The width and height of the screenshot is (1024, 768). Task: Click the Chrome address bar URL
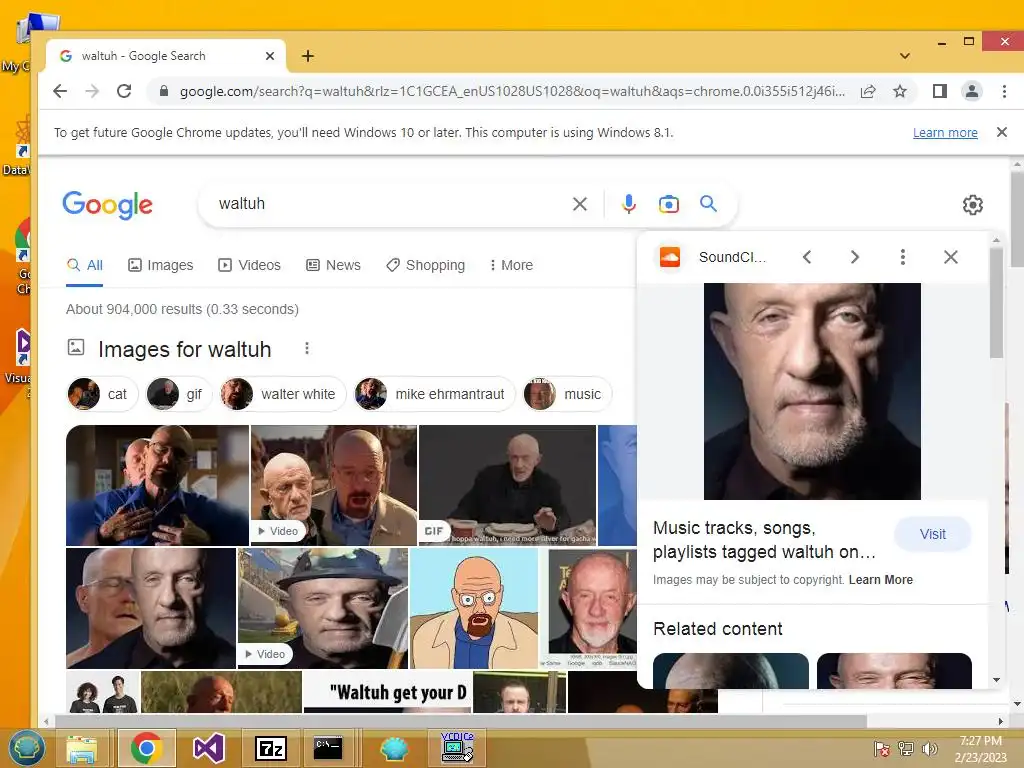[512, 91]
